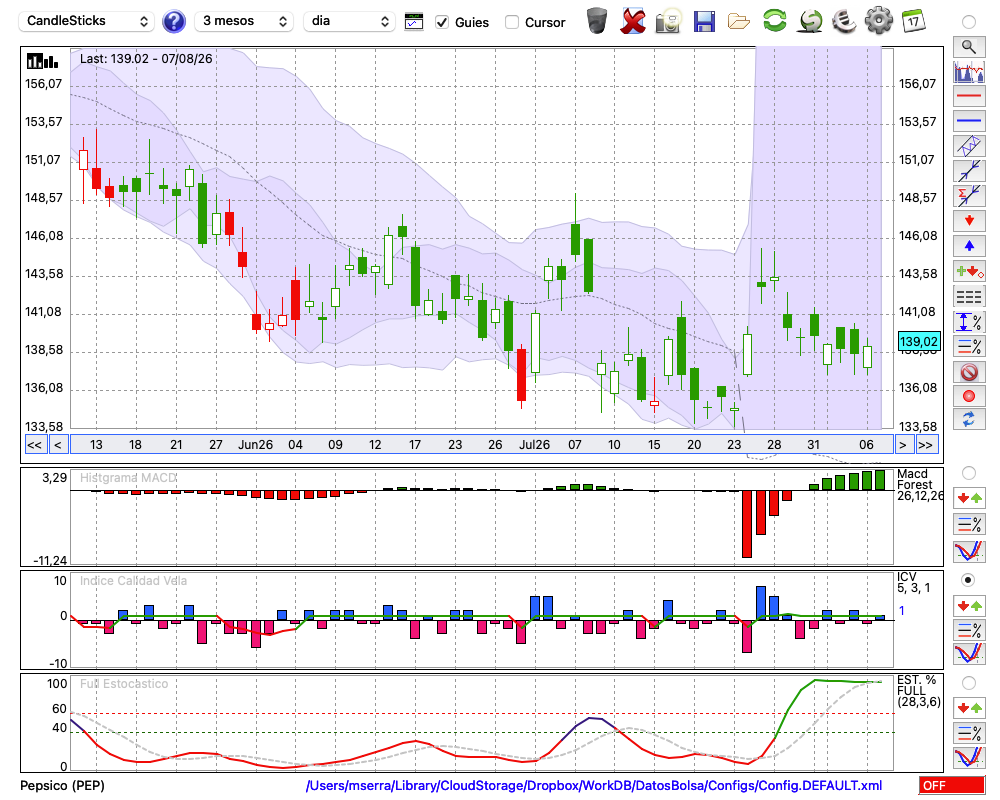Select the magnifying glass zoom tool
Viewport: 1000px width, 800px height.
coord(969,47)
